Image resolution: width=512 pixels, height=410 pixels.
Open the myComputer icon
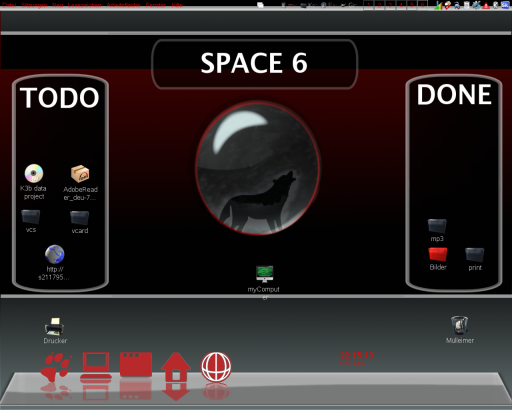(x=265, y=274)
